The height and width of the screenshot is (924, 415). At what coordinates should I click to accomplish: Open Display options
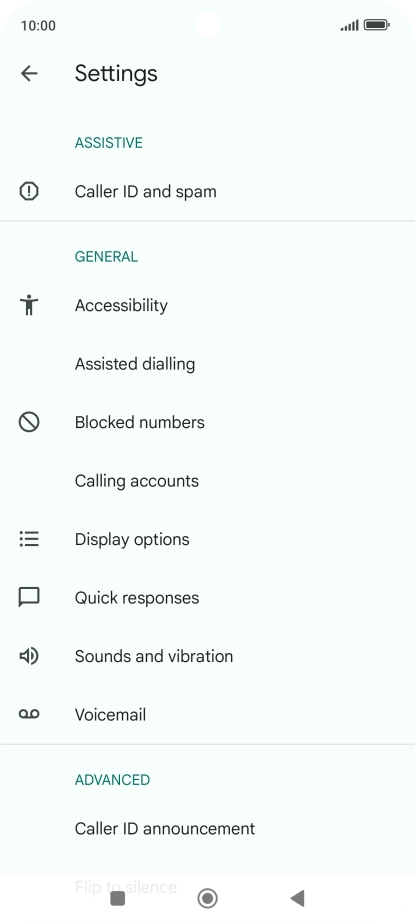[208, 539]
